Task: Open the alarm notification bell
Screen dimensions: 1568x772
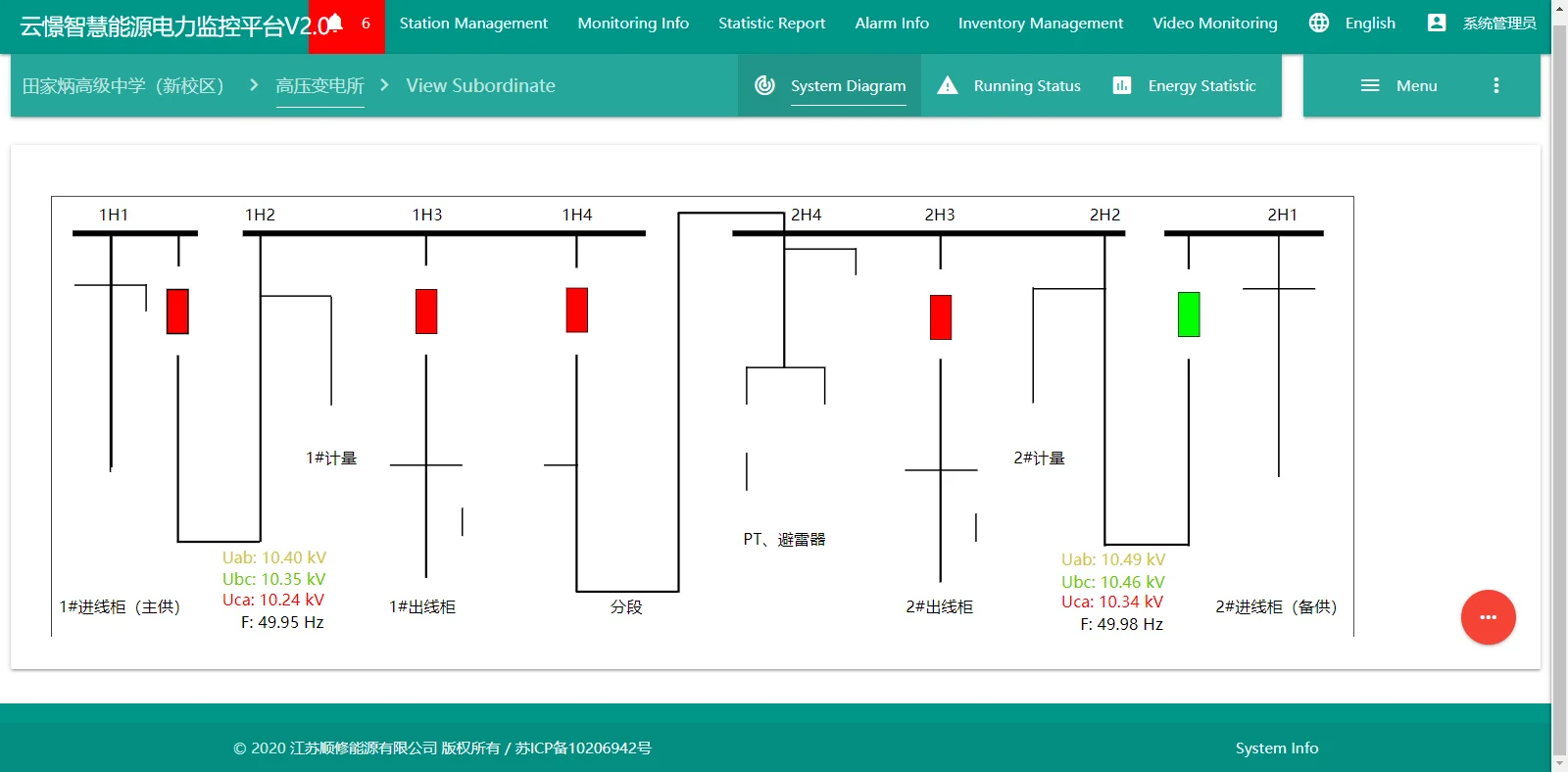Action: [335, 23]
